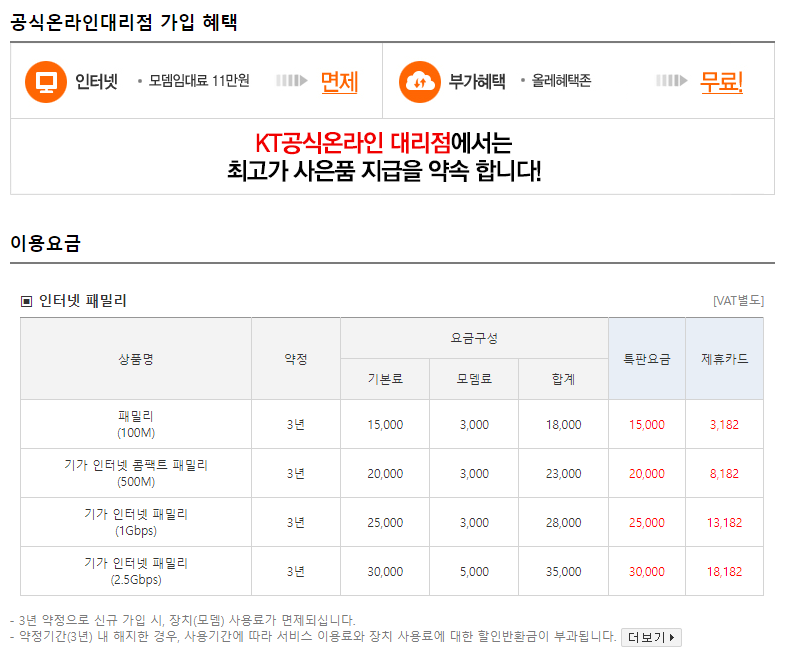Click the 인터넷 benefit label
786x669 pixels.
click(x=96, y=82)
